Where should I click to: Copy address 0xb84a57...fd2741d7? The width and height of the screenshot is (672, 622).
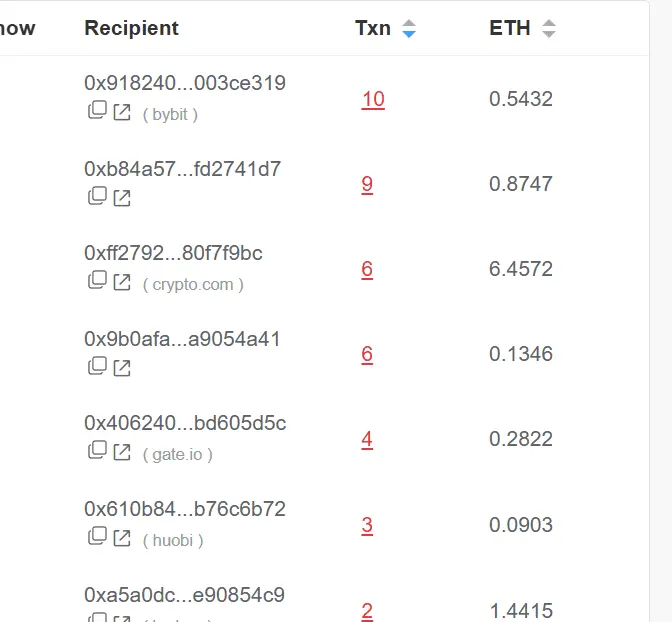[x=97, y=196]
